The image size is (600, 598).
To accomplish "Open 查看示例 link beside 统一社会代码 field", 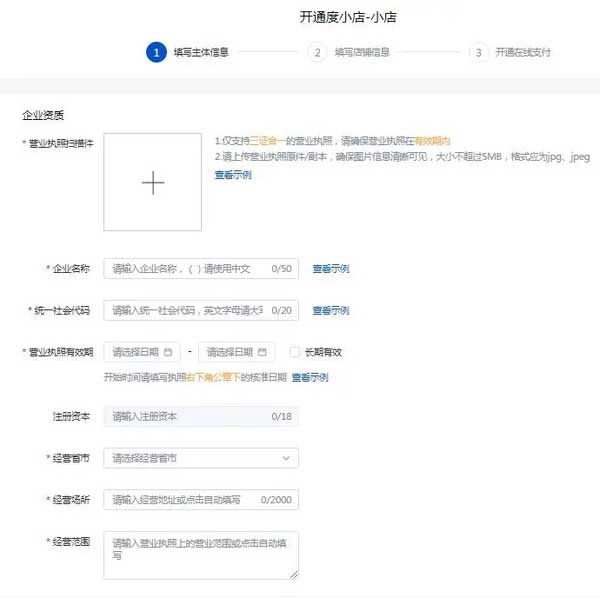I will coord(331,311).
